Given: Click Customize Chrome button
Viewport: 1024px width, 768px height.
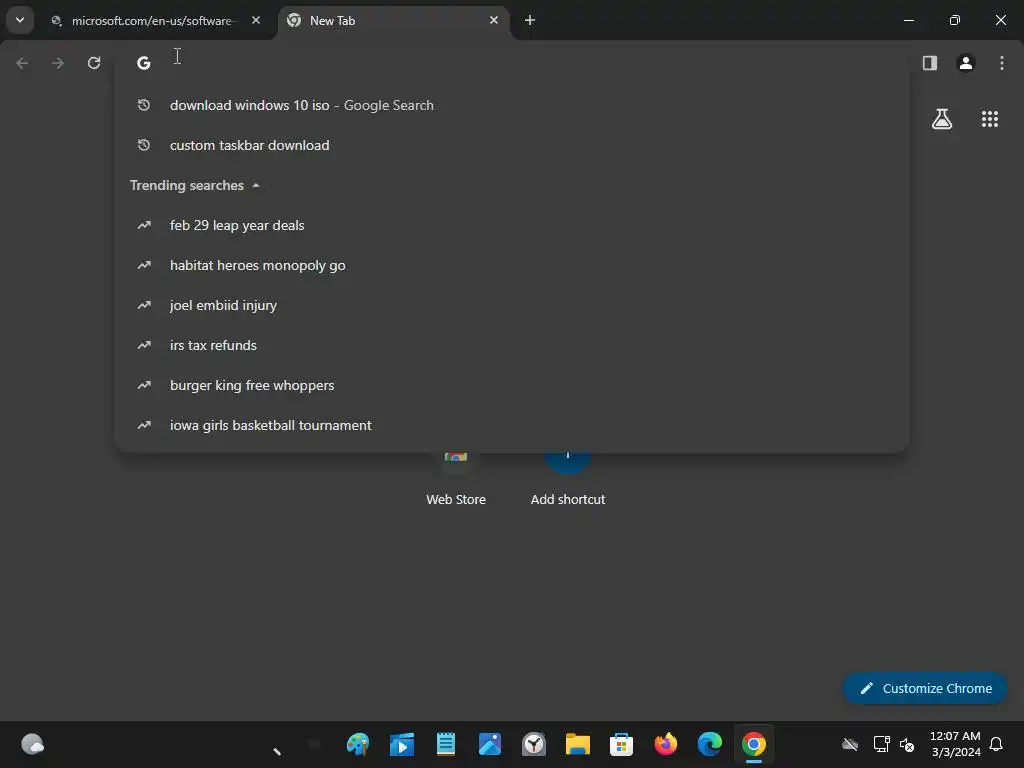Looking at the screenshot, I should point(925,688).
